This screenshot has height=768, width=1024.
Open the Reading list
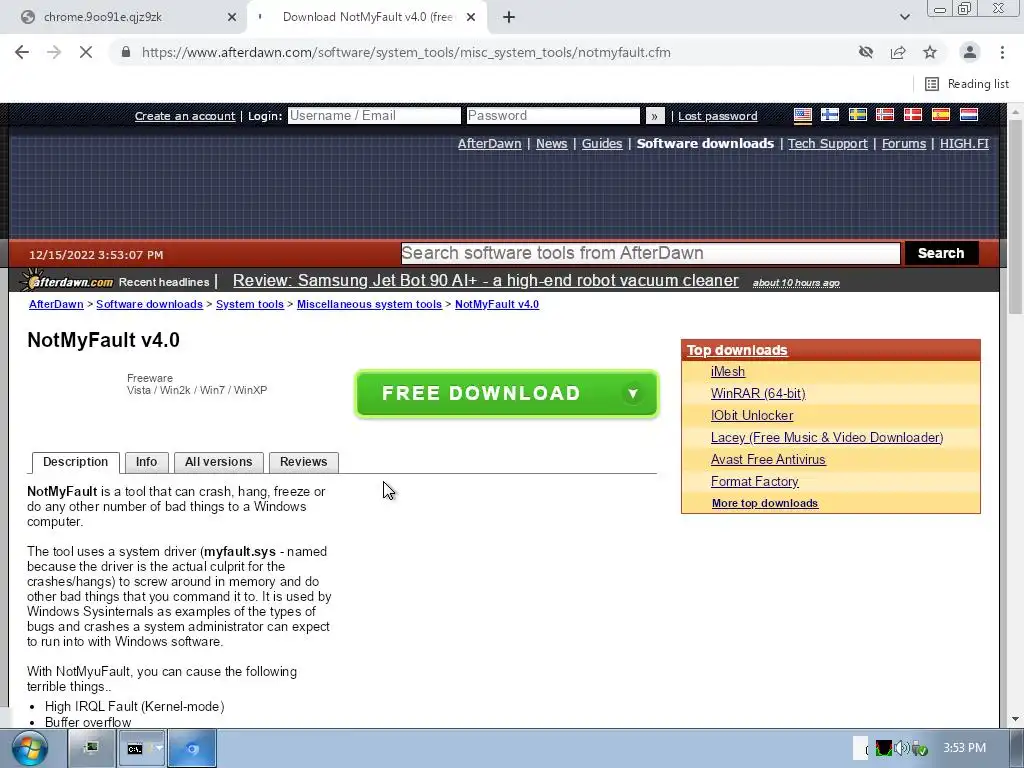pos(967,84)
